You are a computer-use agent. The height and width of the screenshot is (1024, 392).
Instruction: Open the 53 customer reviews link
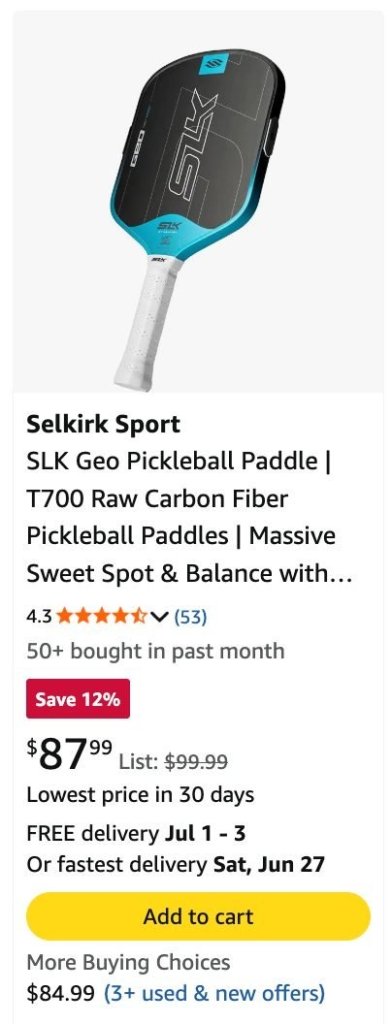click(x=190, y=616)
